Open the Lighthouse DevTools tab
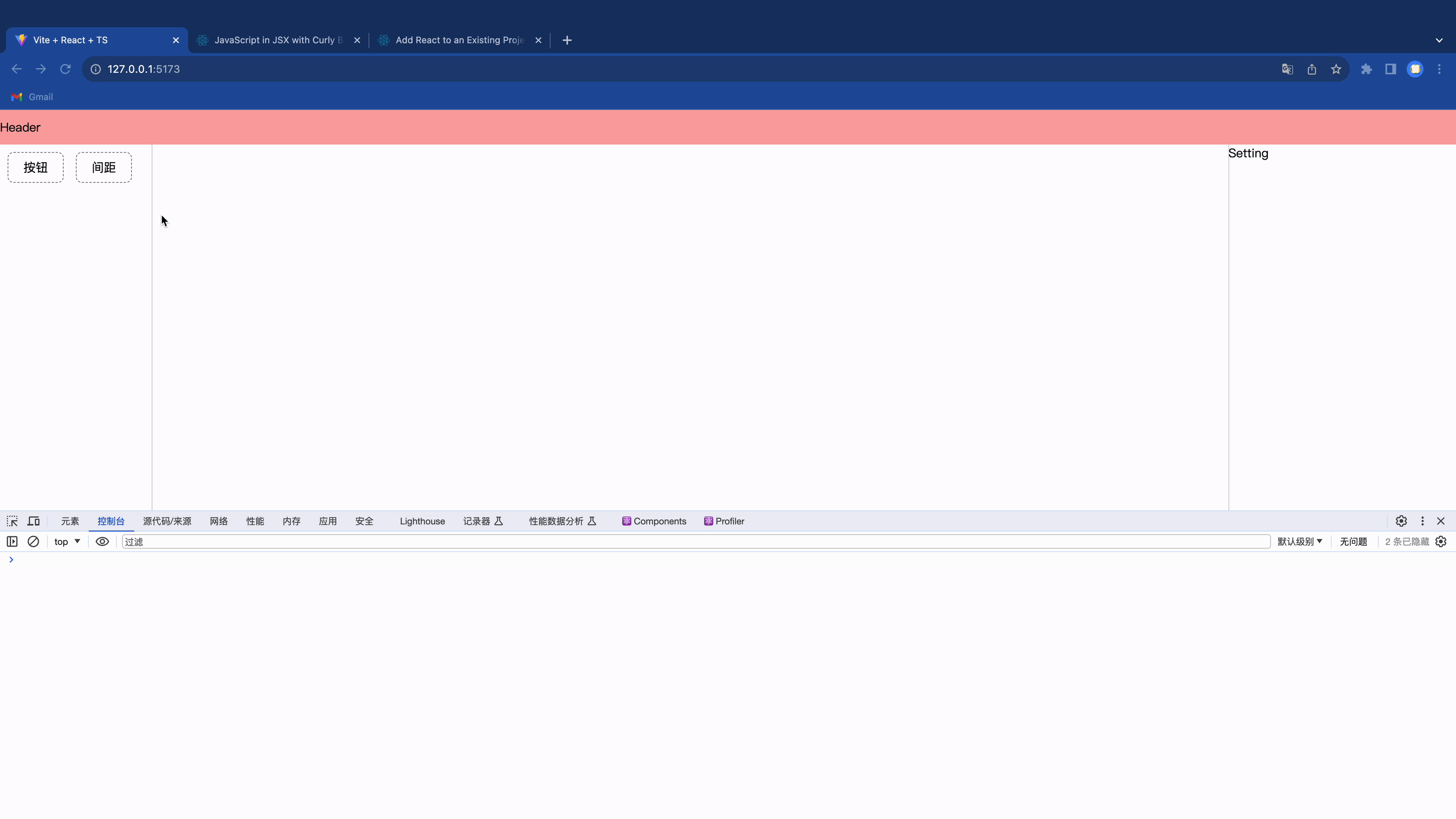 [x=422, y=521]
